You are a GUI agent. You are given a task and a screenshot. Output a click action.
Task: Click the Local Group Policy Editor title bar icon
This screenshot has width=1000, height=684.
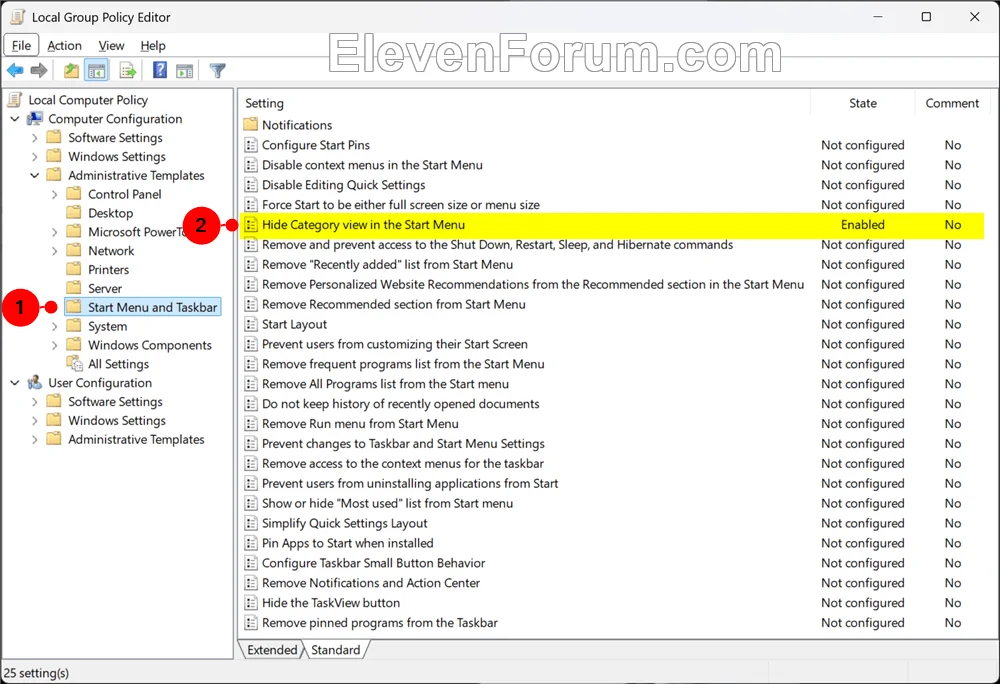tap(18, 17)
